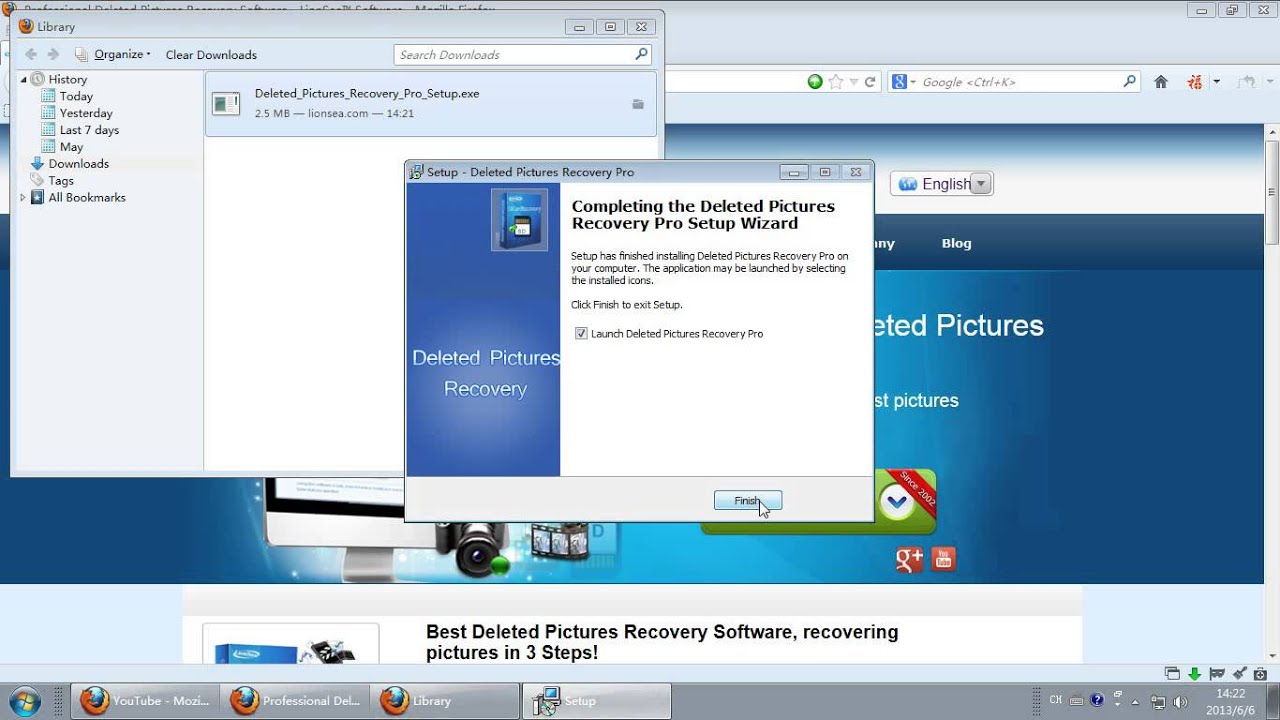Click the mask icon in addon bar
This screenshot has width=1280, height=720.
[1217, 674]
